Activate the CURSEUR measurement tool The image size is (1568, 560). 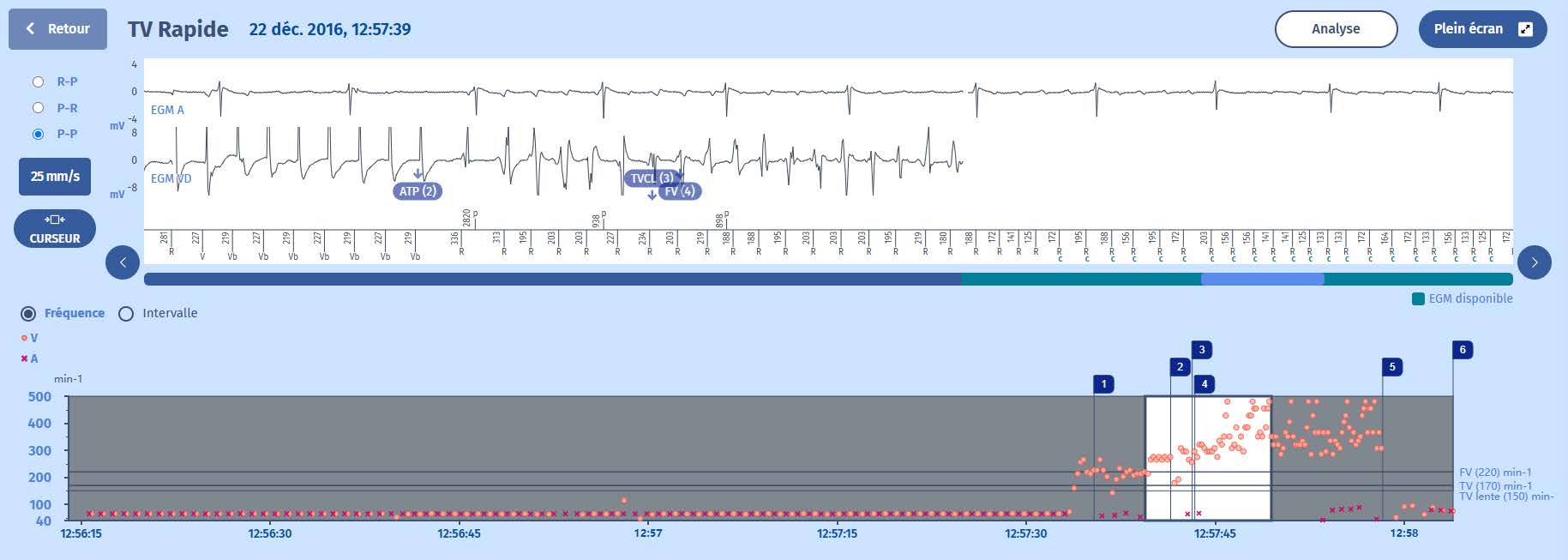coord(55,229)
